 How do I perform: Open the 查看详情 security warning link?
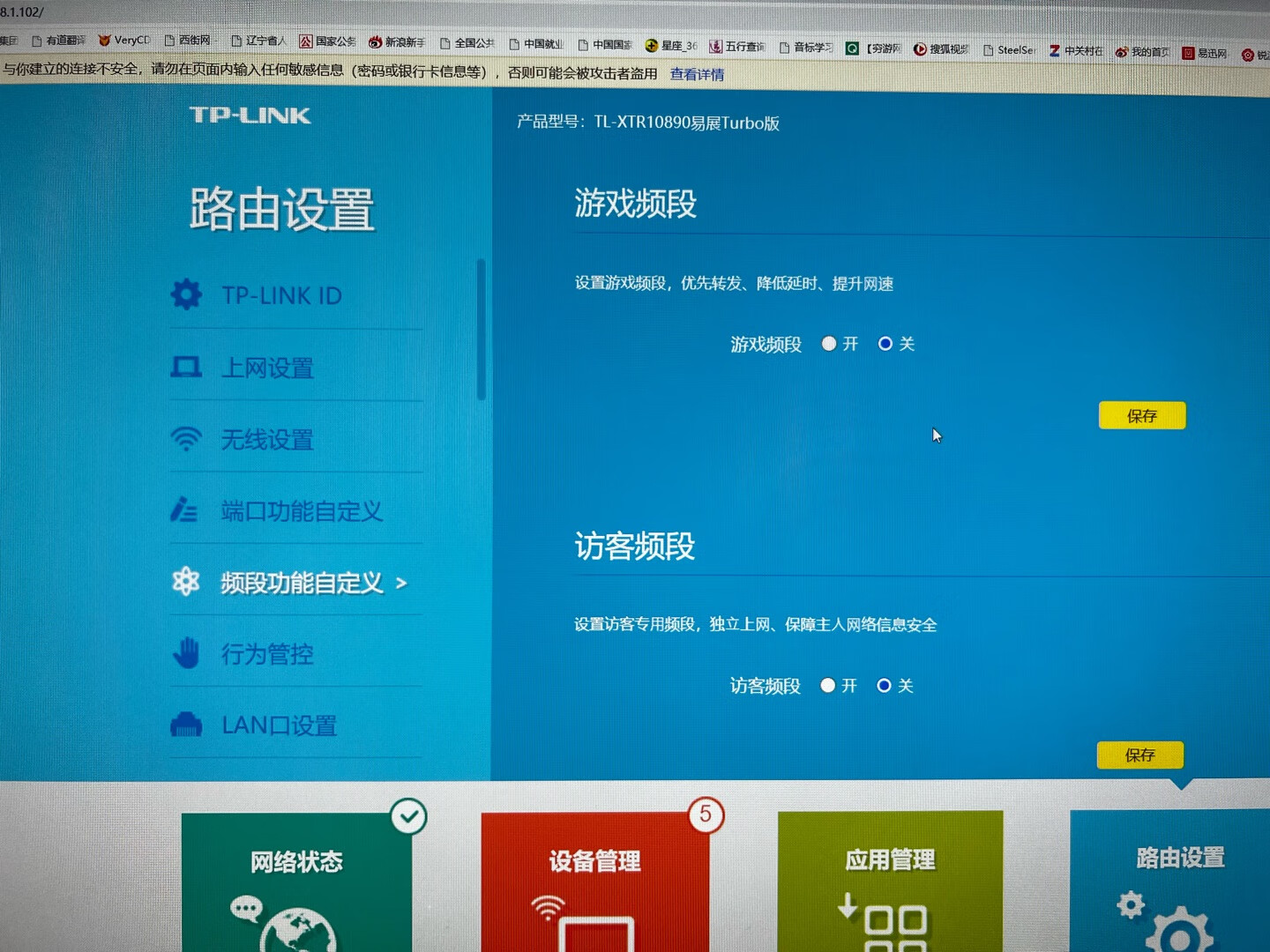point(697,74)
